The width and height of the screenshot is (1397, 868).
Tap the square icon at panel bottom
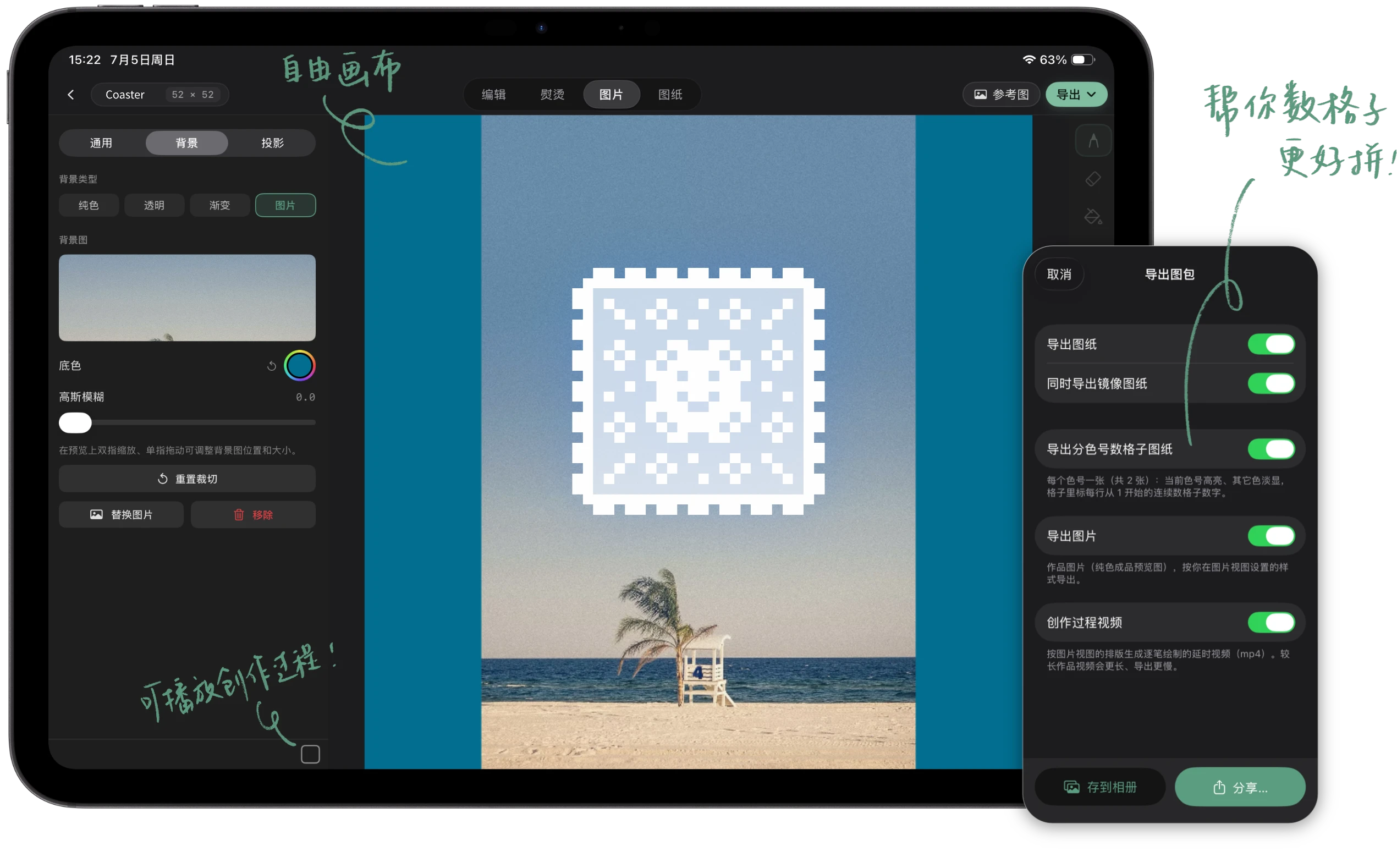click(310, 754)
